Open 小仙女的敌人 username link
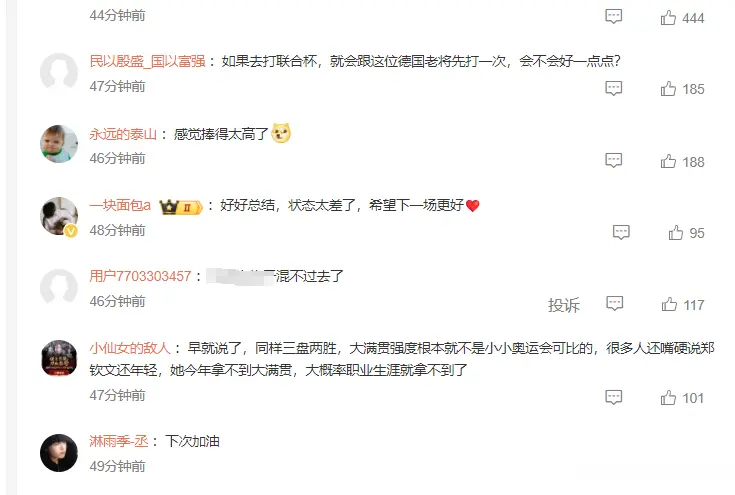 [130, 348]
